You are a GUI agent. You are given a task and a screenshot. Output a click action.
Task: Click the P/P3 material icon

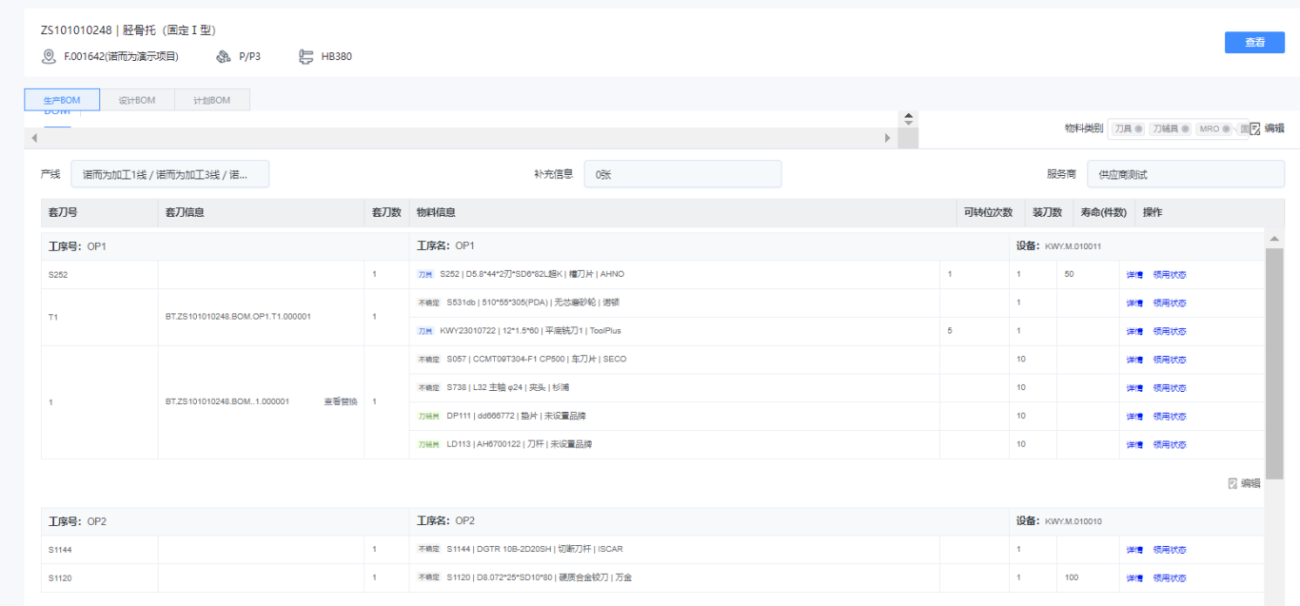[x=223, y=57]
